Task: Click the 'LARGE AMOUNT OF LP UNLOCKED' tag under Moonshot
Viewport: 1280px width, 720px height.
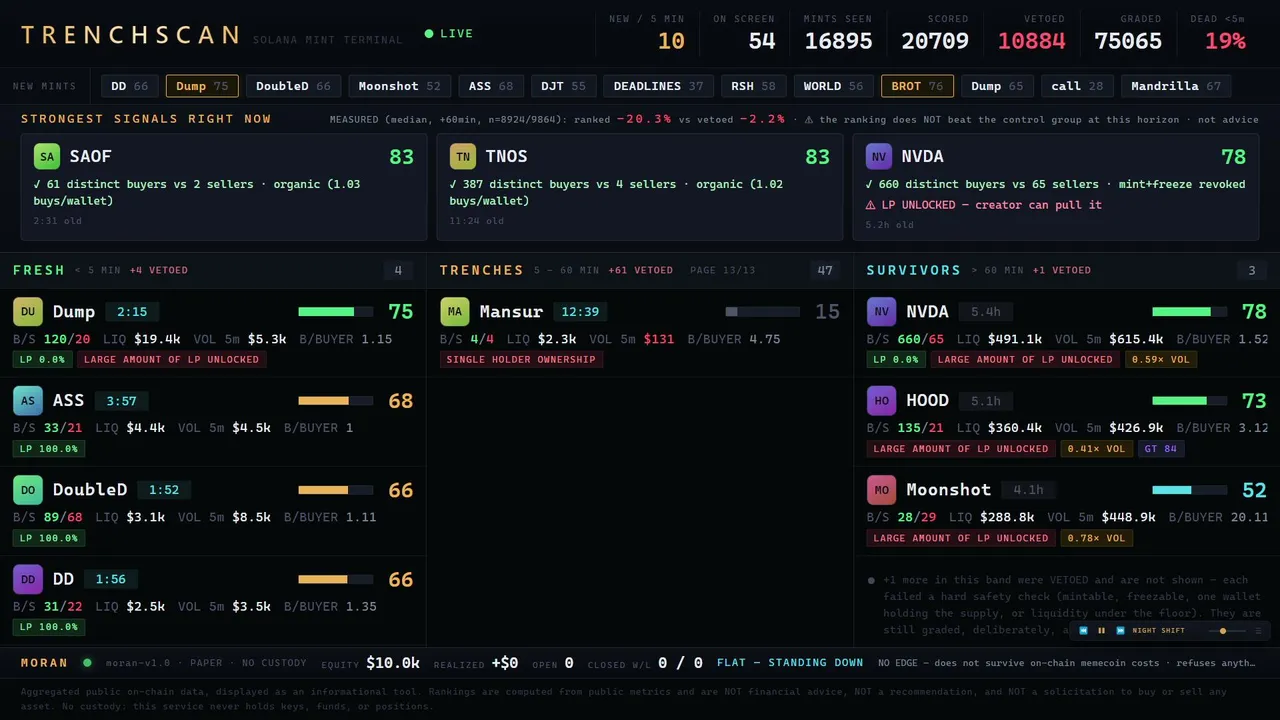Action: [961, 538]
